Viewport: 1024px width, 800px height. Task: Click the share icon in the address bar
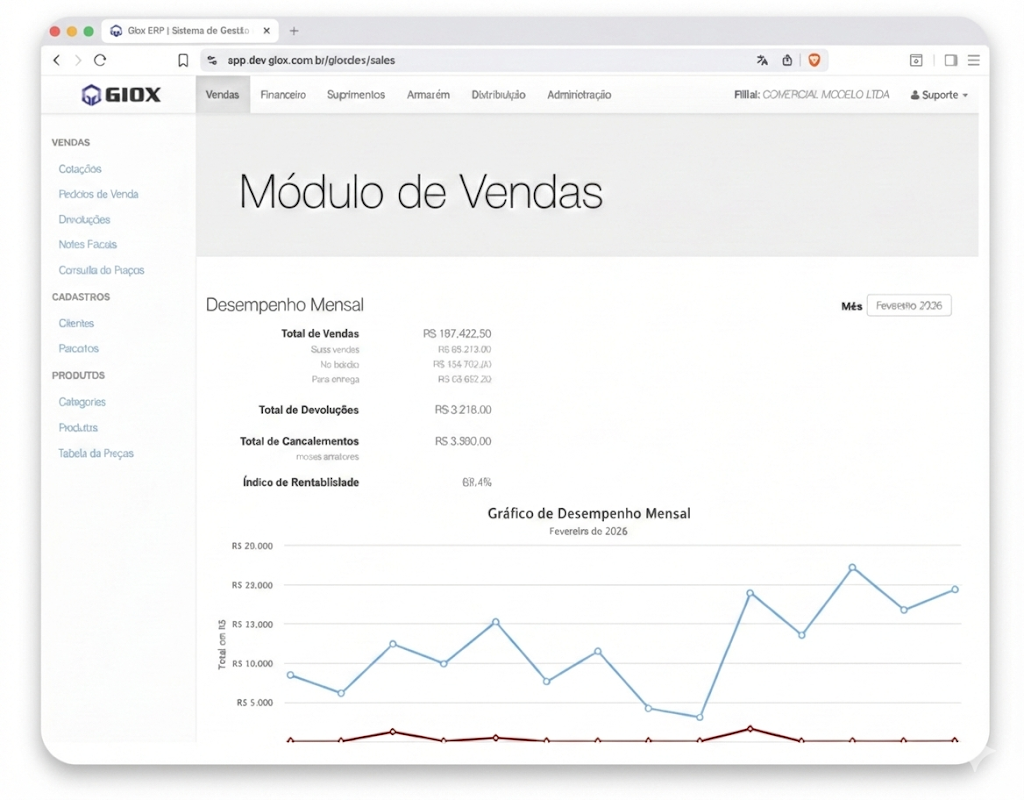(787, 60)
